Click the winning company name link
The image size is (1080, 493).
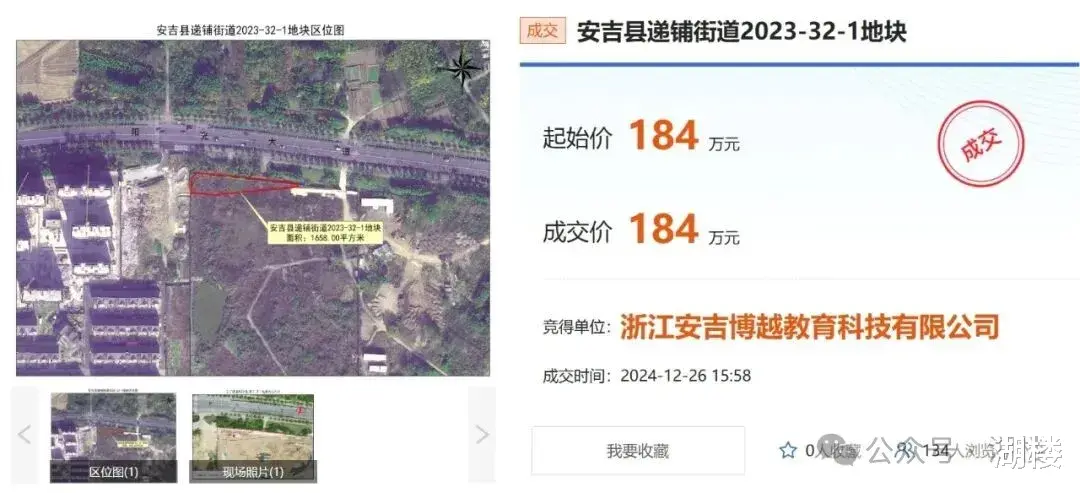coord(809,326)
